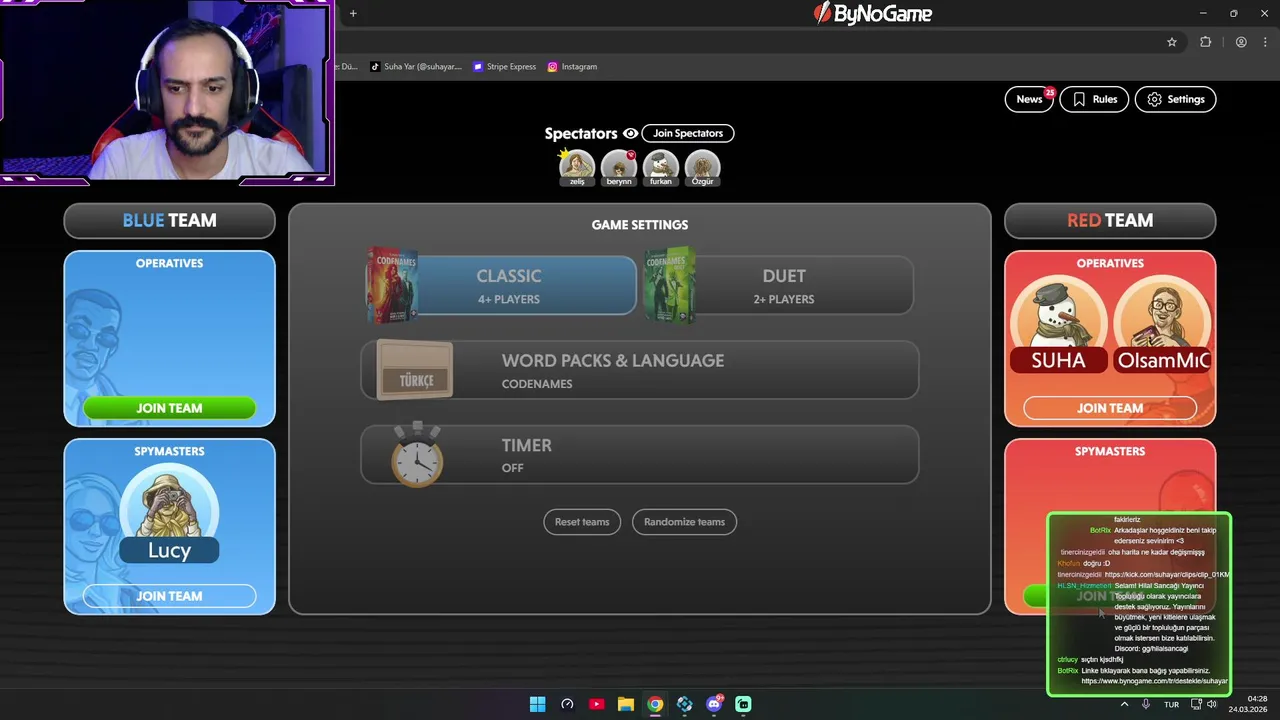Open the Instagram bookmark

(x=572, y=67)
